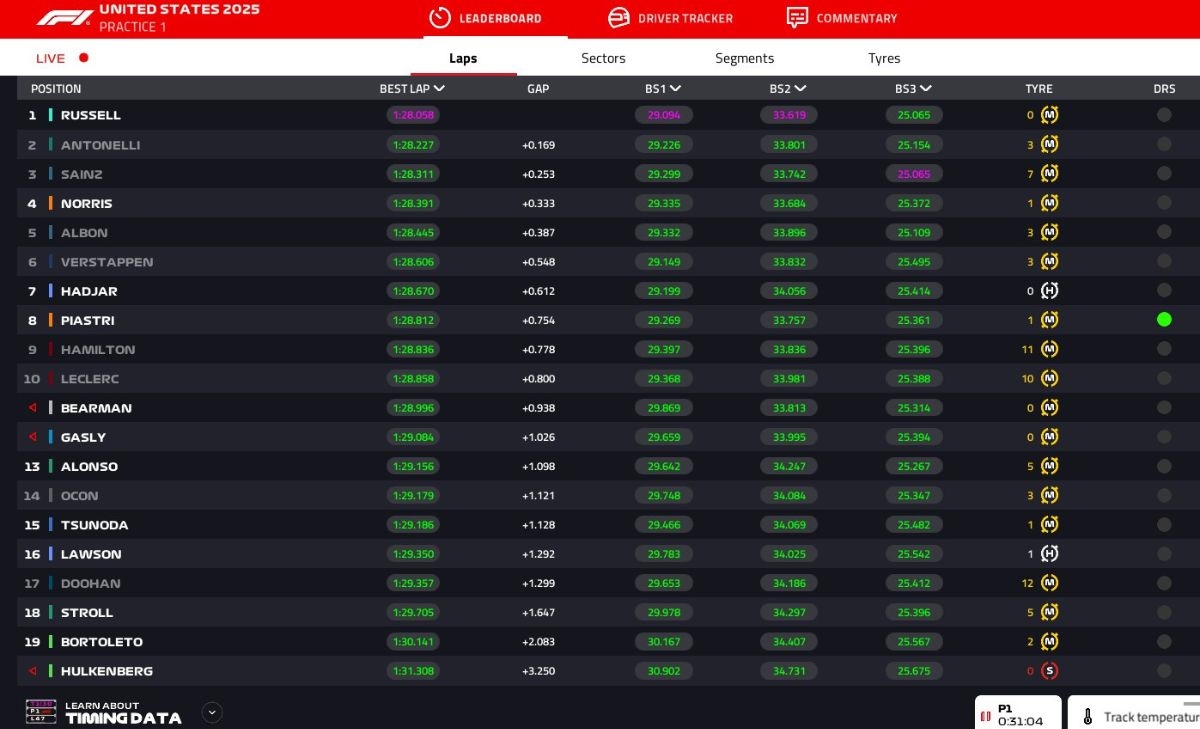Select driver name VERSTAPPEN
1200x729 pixels.
click(x=107, y=262)
